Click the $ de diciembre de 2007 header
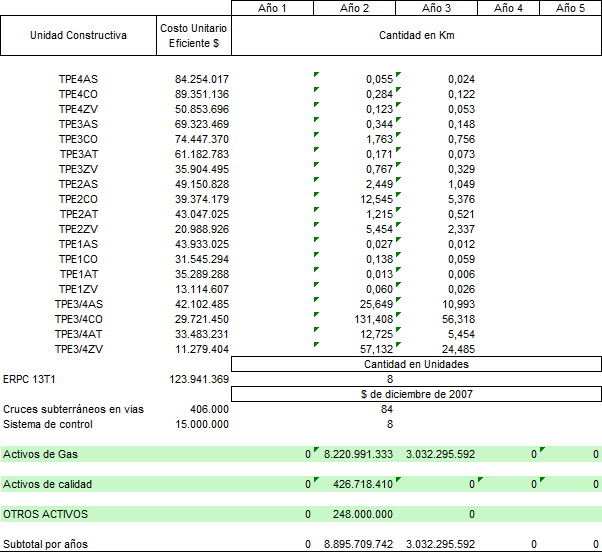Screen dimensions: 602x552 click(418, 394)
